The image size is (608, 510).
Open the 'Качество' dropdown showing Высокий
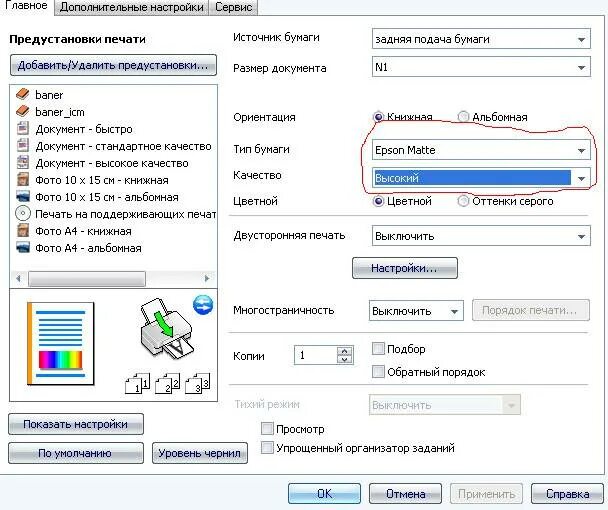pos(481,178)
